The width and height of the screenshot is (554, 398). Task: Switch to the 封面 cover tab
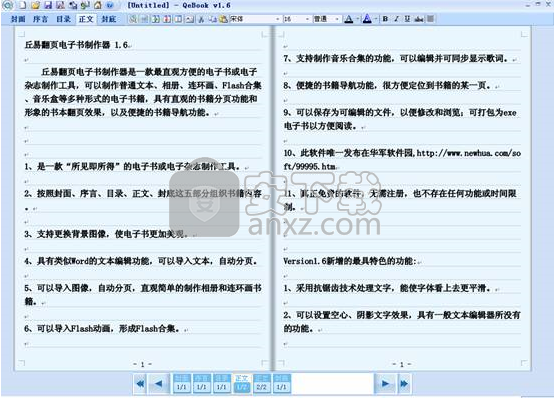pos(18,19)
